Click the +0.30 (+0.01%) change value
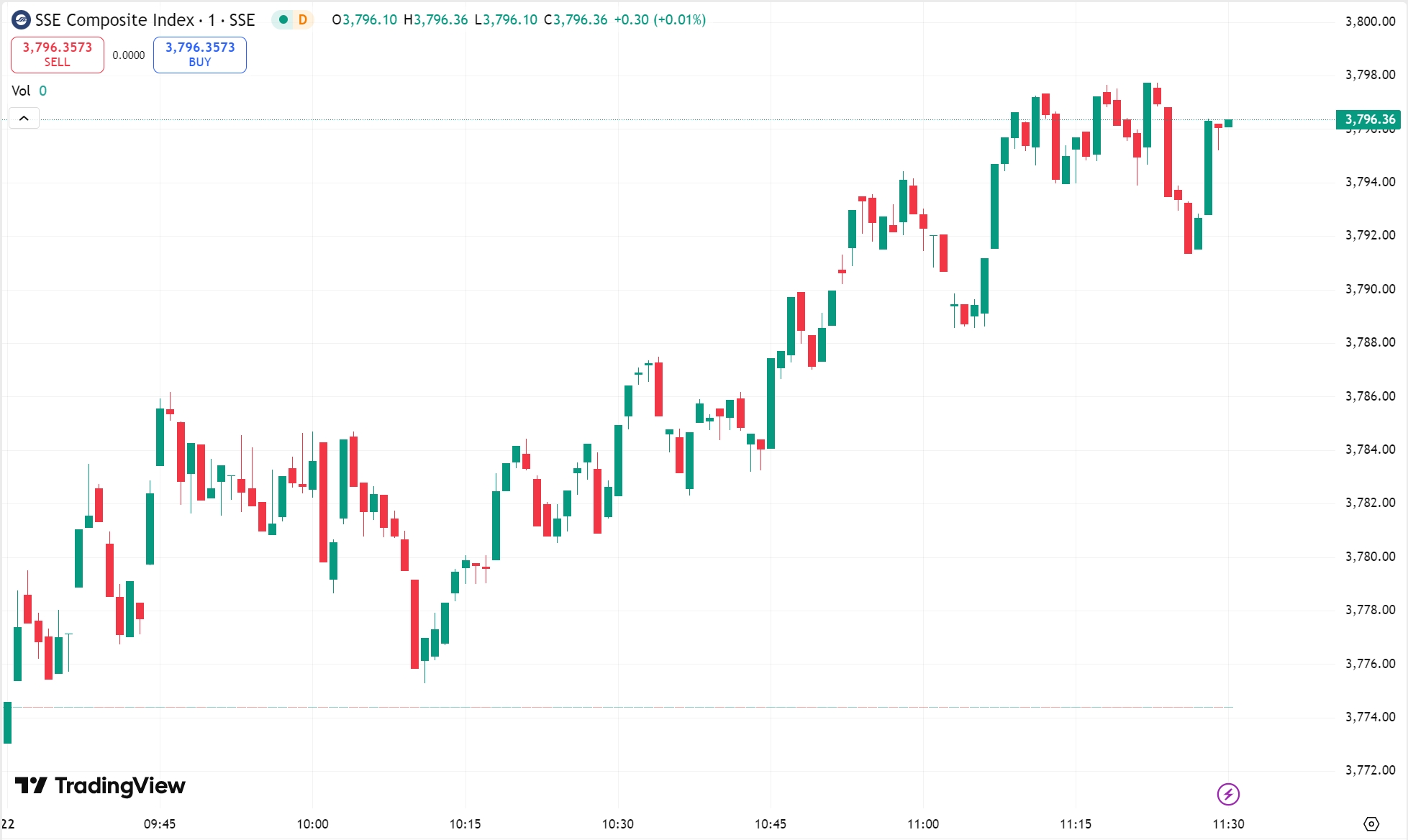 660,20
